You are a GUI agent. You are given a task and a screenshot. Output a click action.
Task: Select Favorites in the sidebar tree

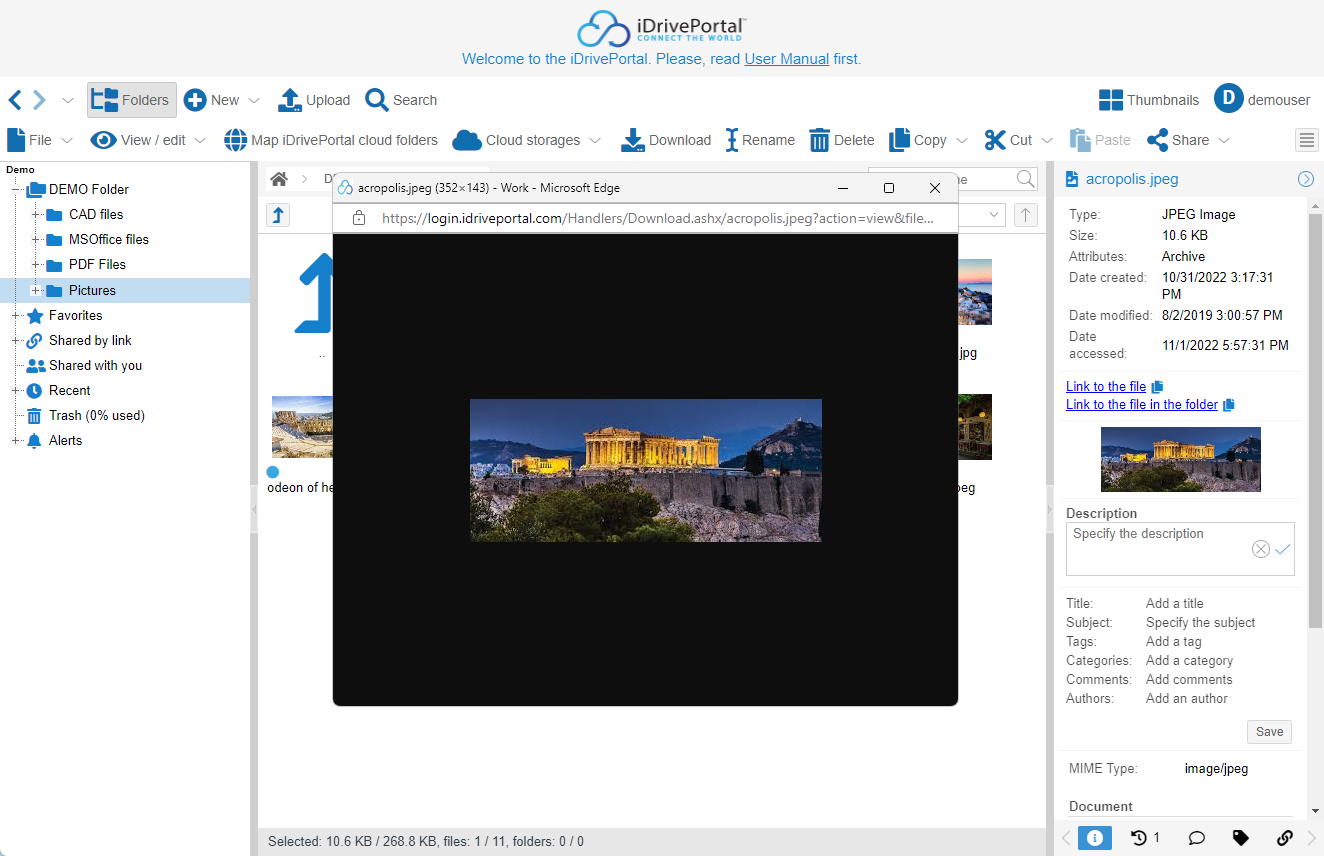(x=75, y=315)
